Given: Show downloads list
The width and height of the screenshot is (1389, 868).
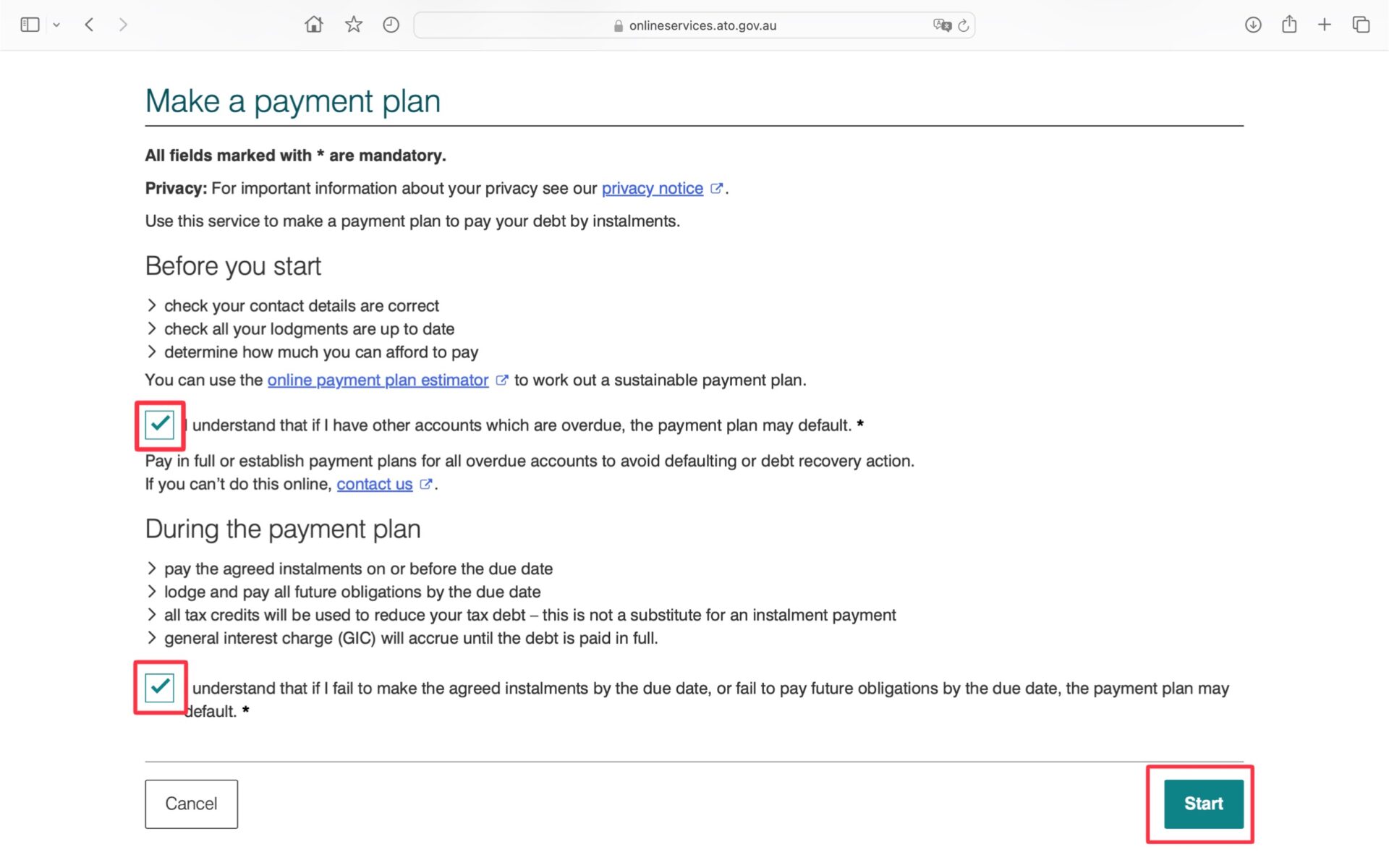Looking at the screenshot, I should (1253, 25).
